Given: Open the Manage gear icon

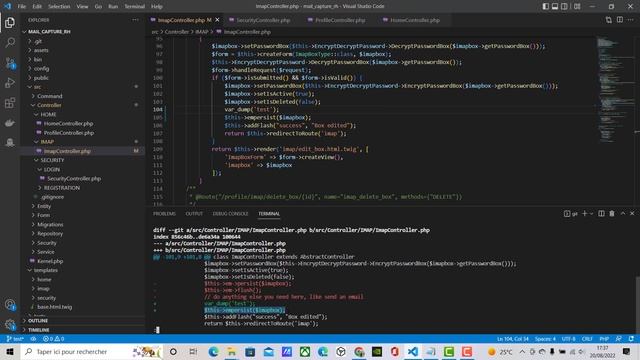Looking at the screenshot, I should point(10,325).
